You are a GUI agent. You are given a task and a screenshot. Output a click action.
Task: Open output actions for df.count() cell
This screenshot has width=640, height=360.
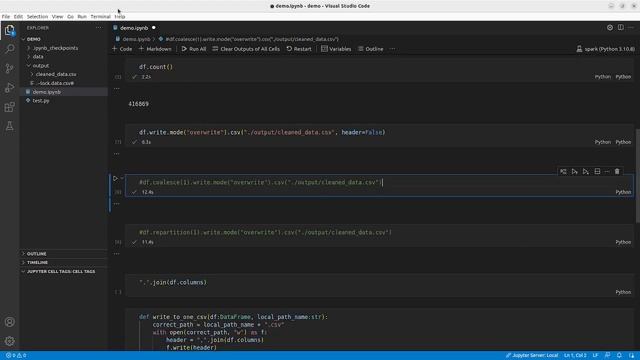point(117,89)
